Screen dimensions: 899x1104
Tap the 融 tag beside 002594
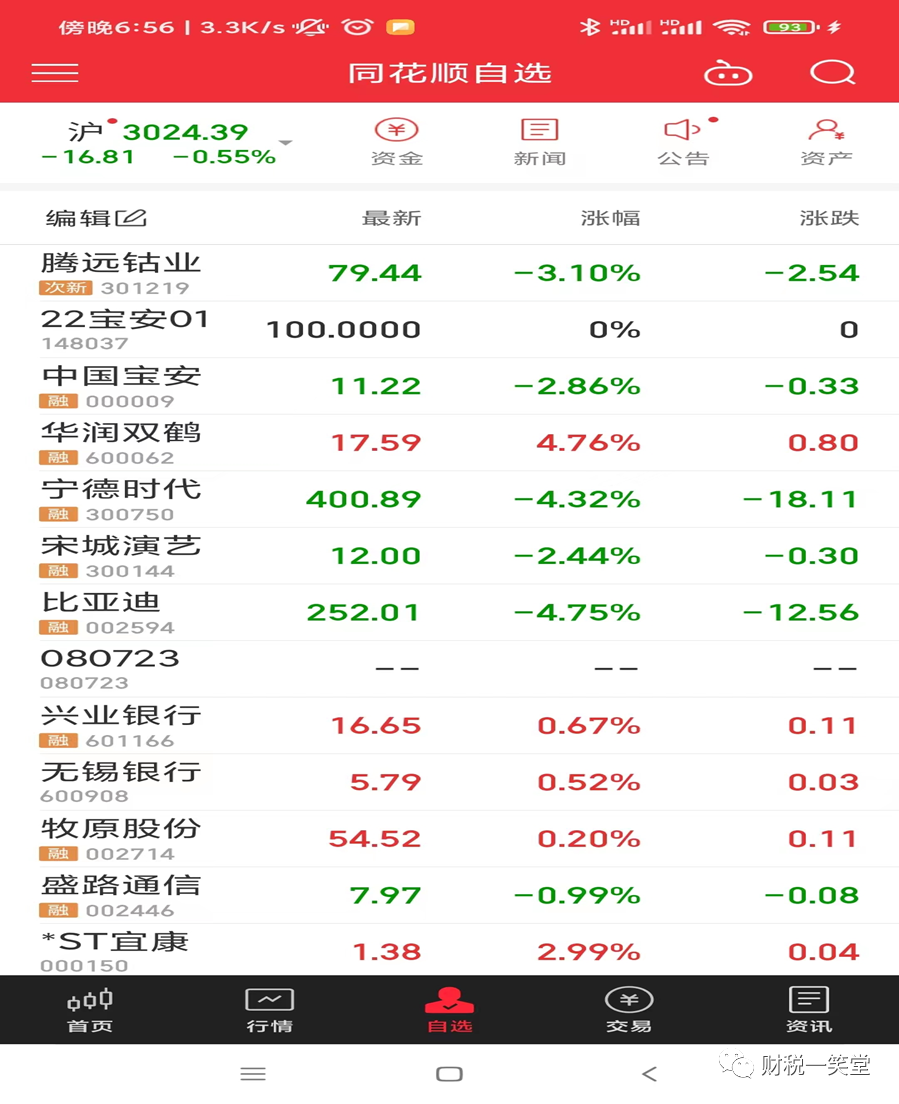coord(58,627)
